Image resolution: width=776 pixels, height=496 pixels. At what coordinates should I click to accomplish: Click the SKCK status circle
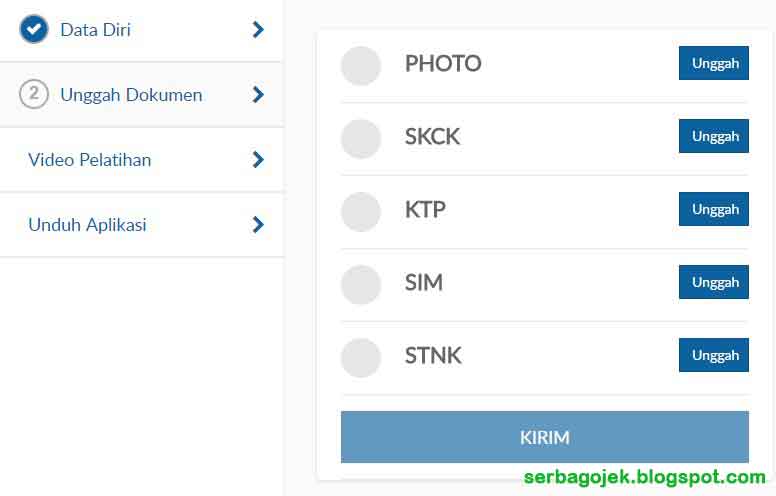click(361, 138)
